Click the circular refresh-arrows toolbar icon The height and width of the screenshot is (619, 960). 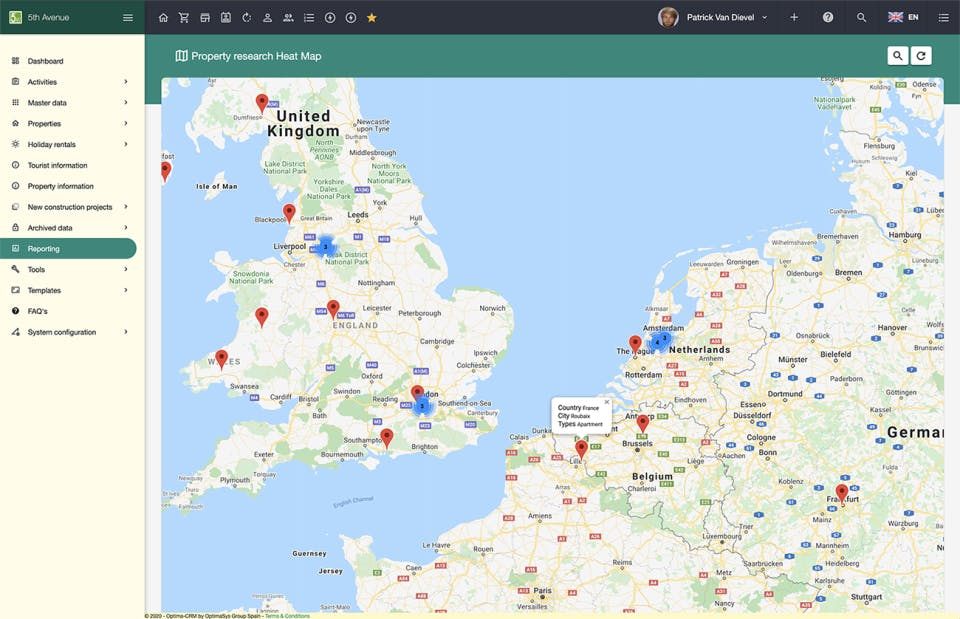pos(247,18)
